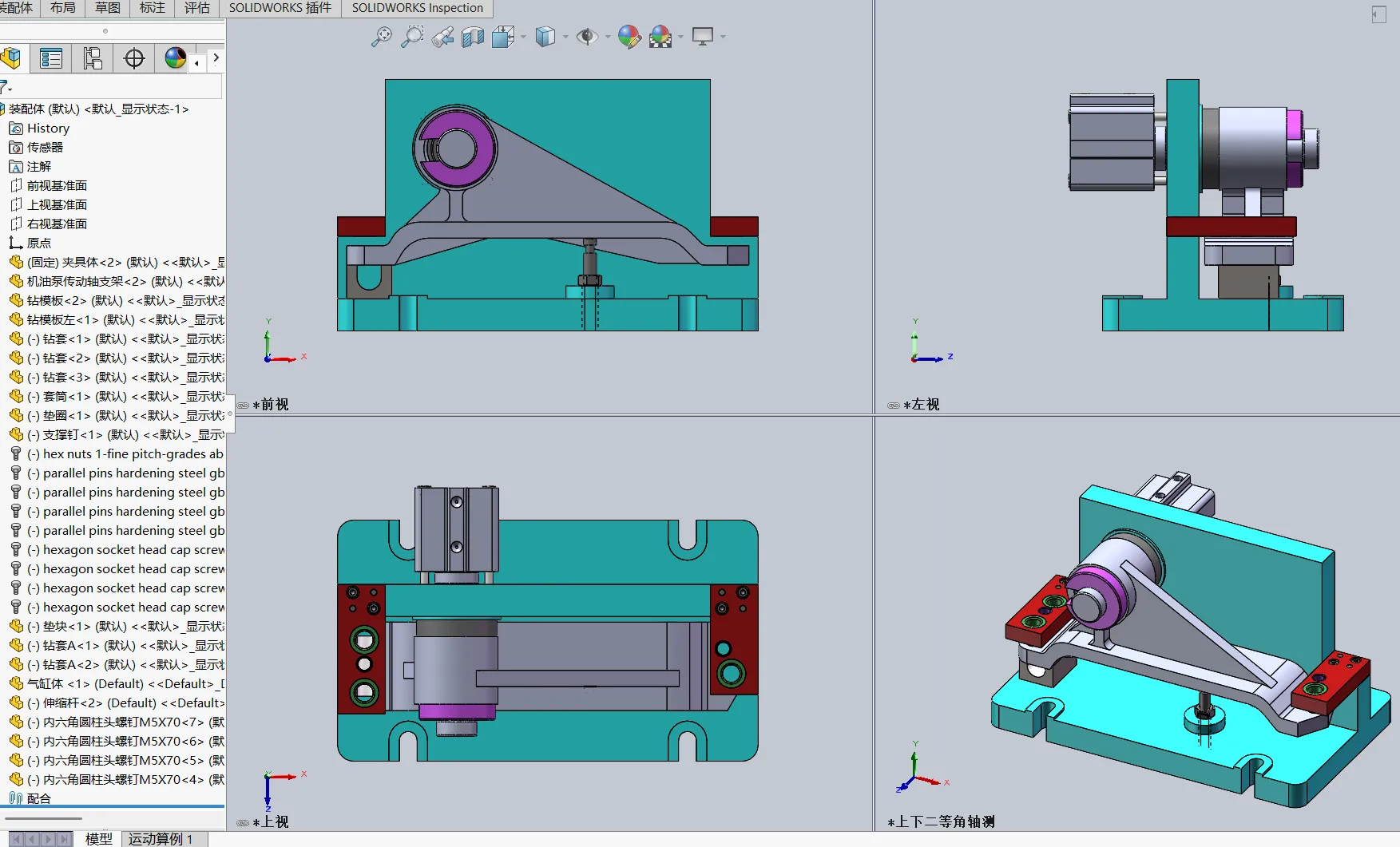This screenshot has height=847, width=1400.
Task: Click the Edit Appearance color ball icon
Action: [629, 37]
